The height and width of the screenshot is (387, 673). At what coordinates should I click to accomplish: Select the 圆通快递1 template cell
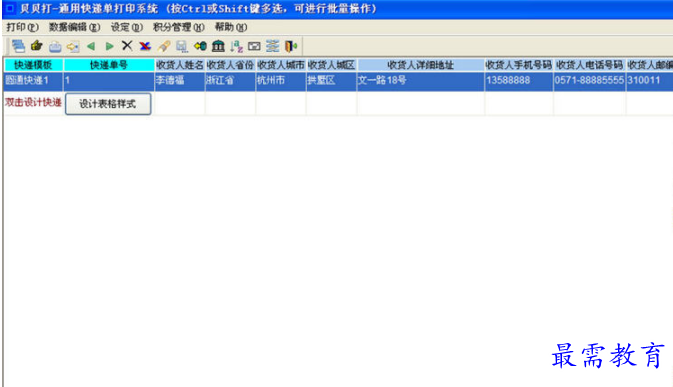point(33,81)
